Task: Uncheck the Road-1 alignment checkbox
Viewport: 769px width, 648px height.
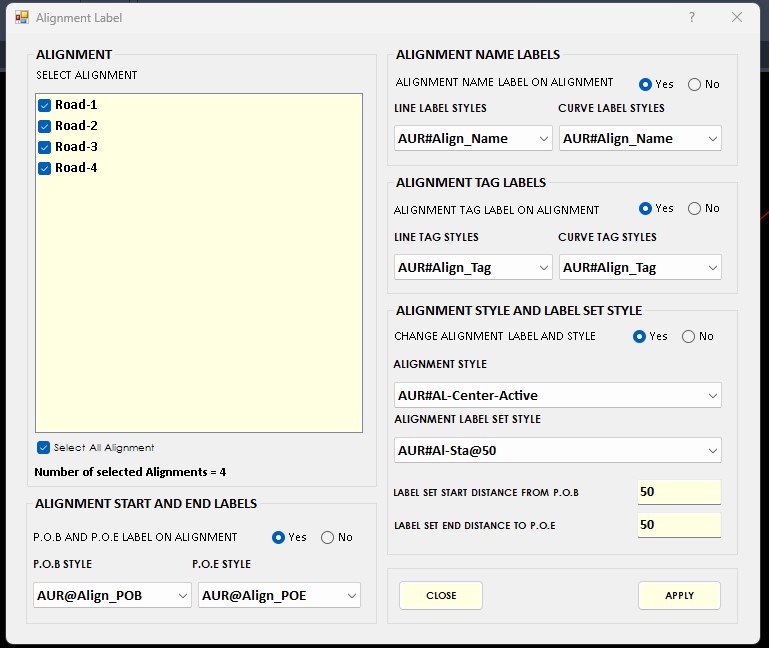Action: pyautogui.click(x=44, y=105)
